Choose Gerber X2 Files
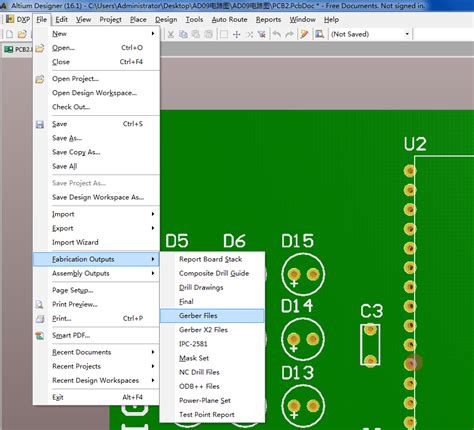474x430 pixels. coord(212,330)
